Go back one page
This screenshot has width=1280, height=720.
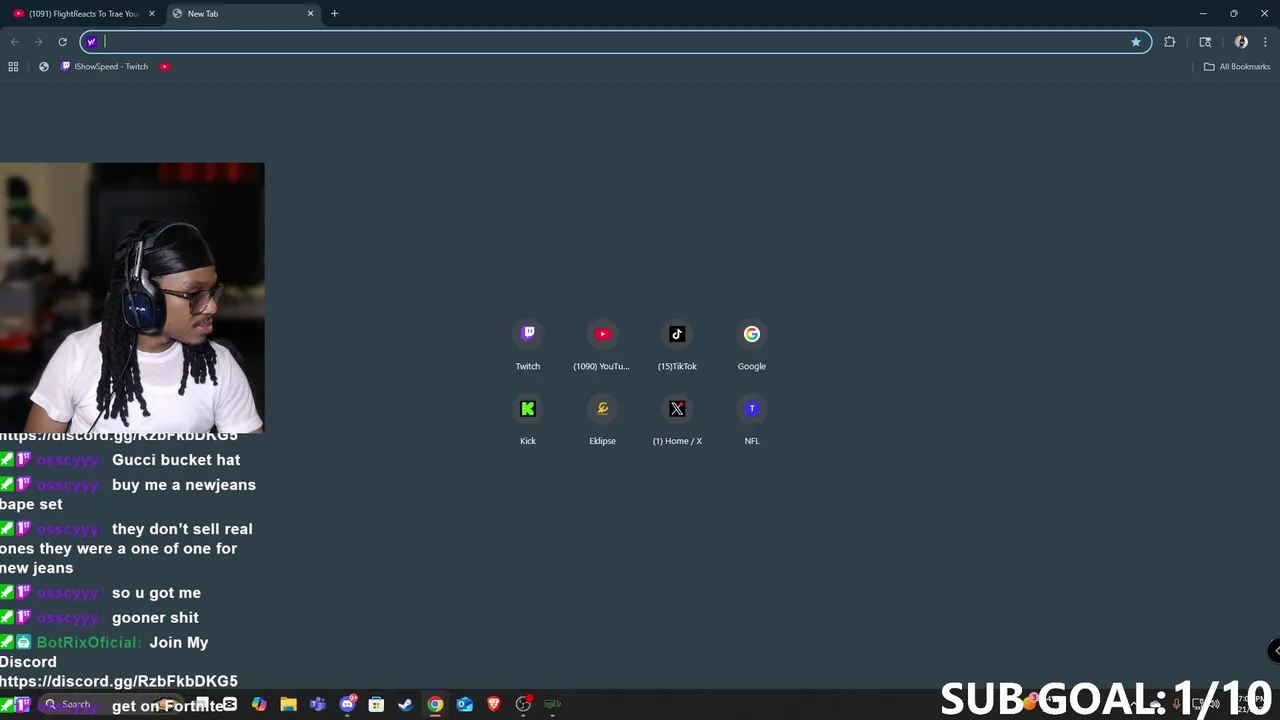point(14,41)
